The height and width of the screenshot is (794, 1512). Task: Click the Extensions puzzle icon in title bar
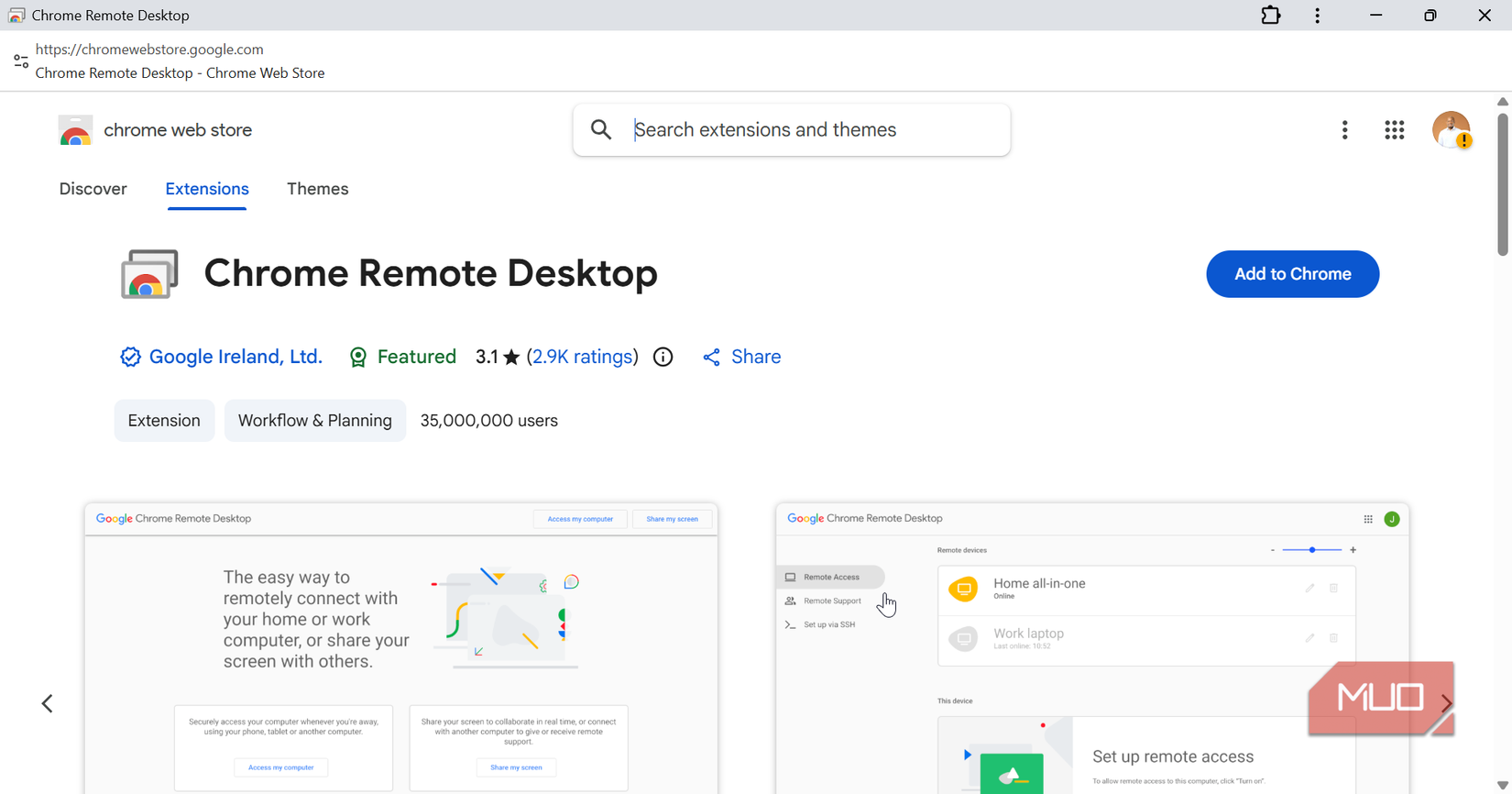tap(1270, 16)
